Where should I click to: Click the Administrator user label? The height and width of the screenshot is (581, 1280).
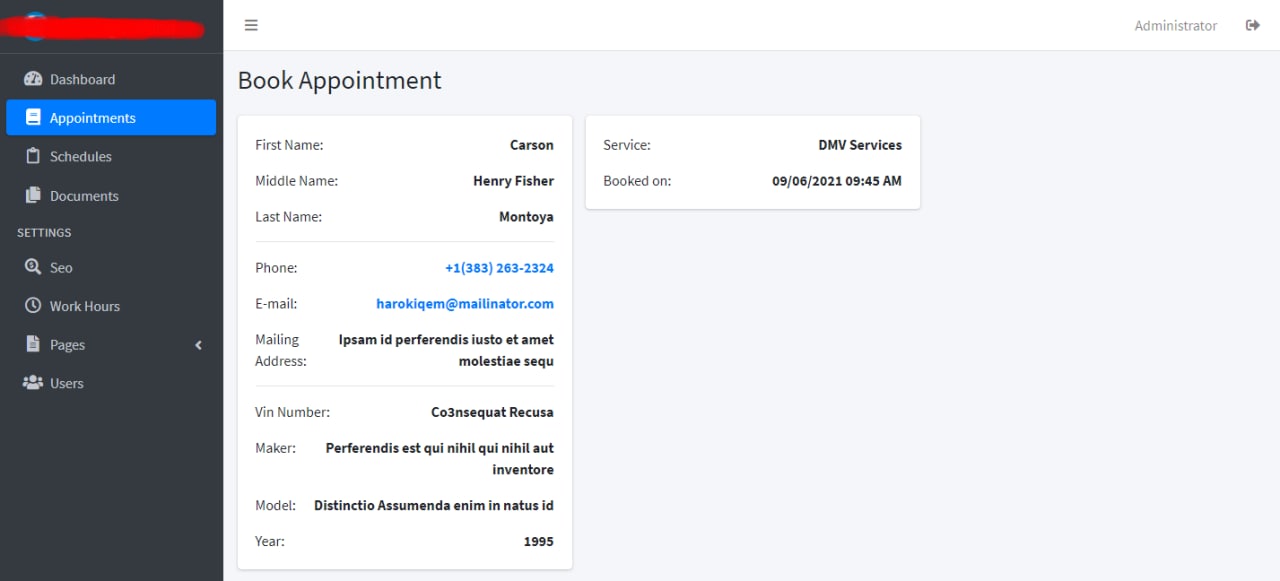[1176, 26]
